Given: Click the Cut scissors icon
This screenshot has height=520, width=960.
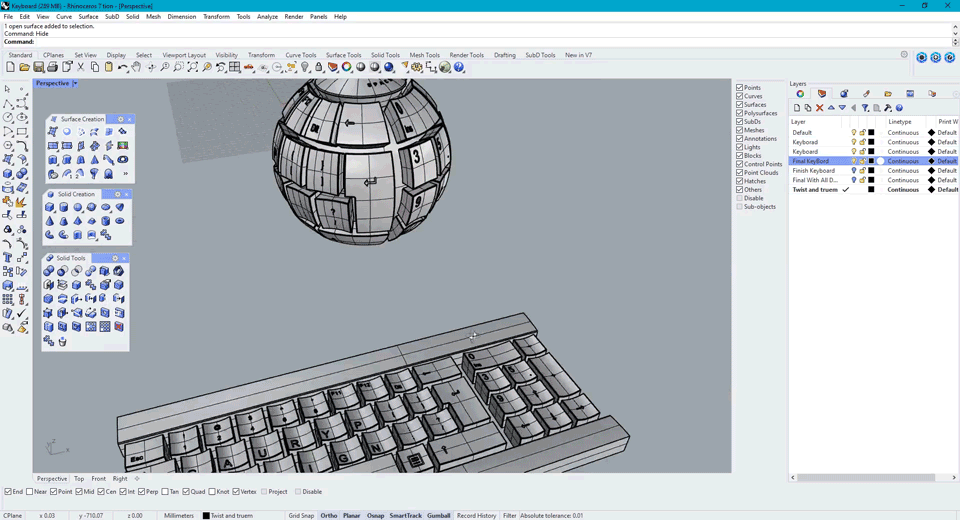Looking at the screenshot, I should pyautogui.click(x=81, y=67).
